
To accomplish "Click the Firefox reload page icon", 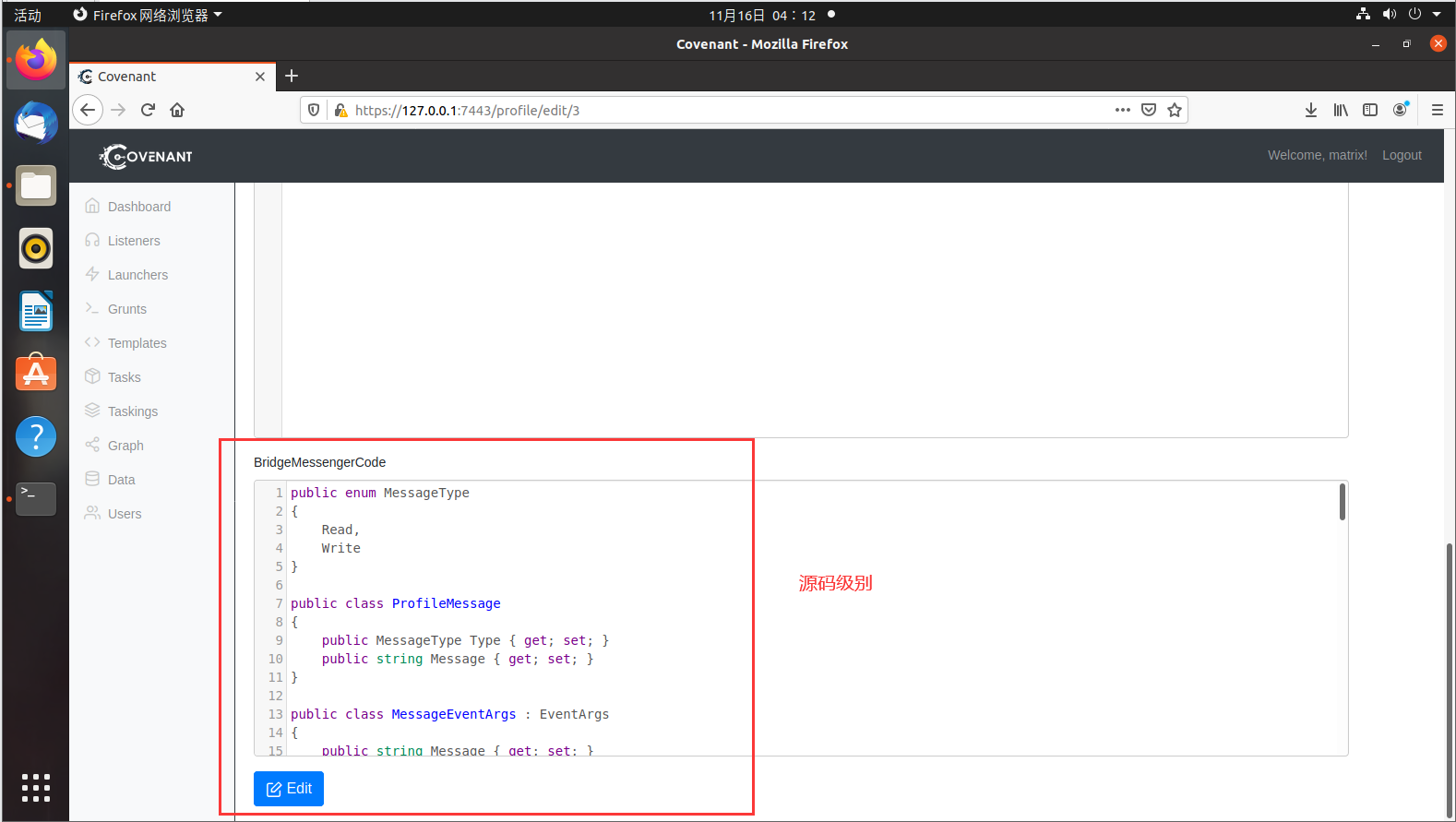I will 148,110.
